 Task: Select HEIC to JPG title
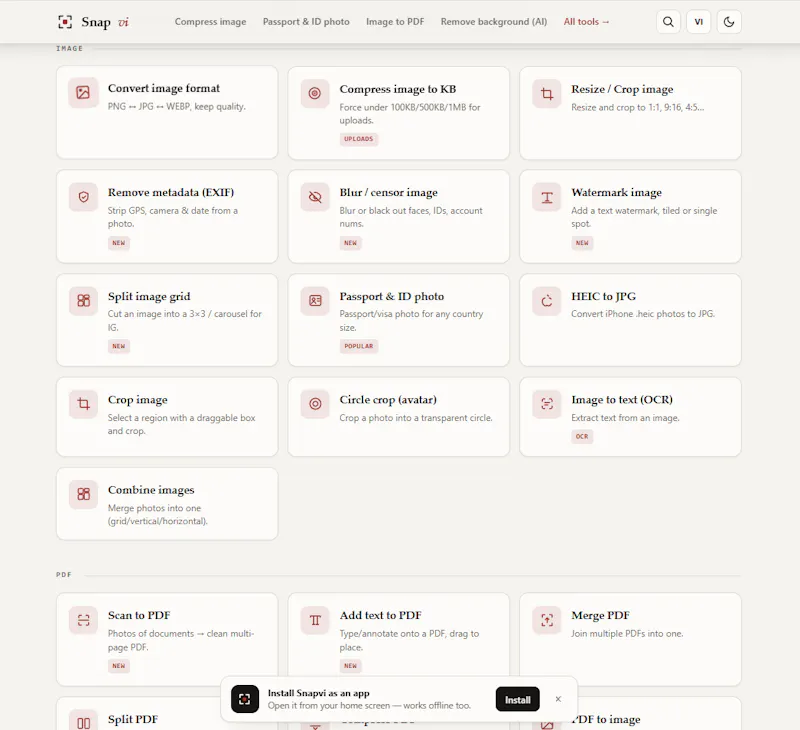point(604,296)
